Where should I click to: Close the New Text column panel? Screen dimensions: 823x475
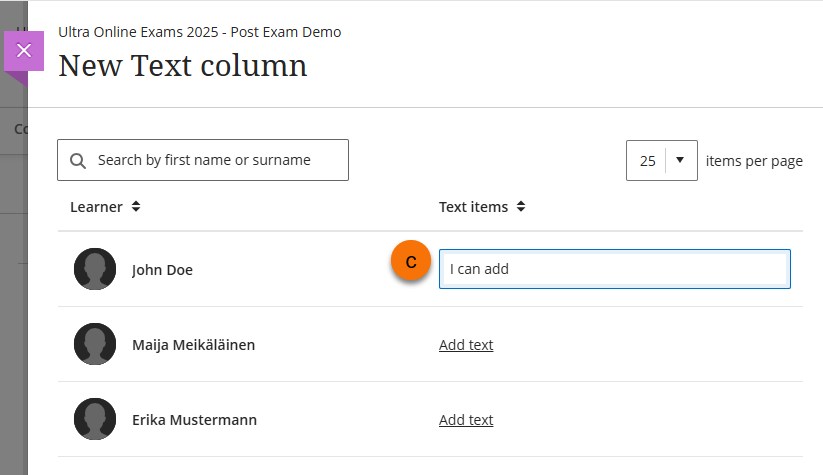[24, 51]
